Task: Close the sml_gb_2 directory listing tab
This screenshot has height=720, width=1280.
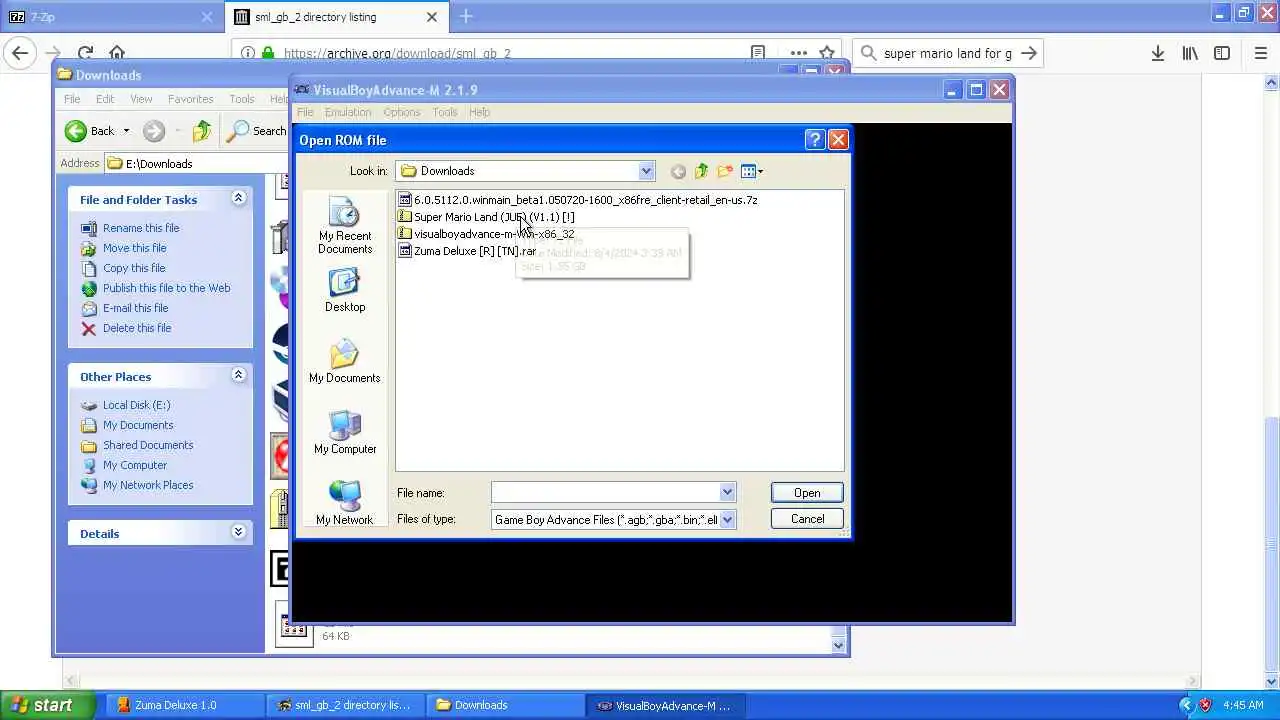Action: click(x=432, y=16)
